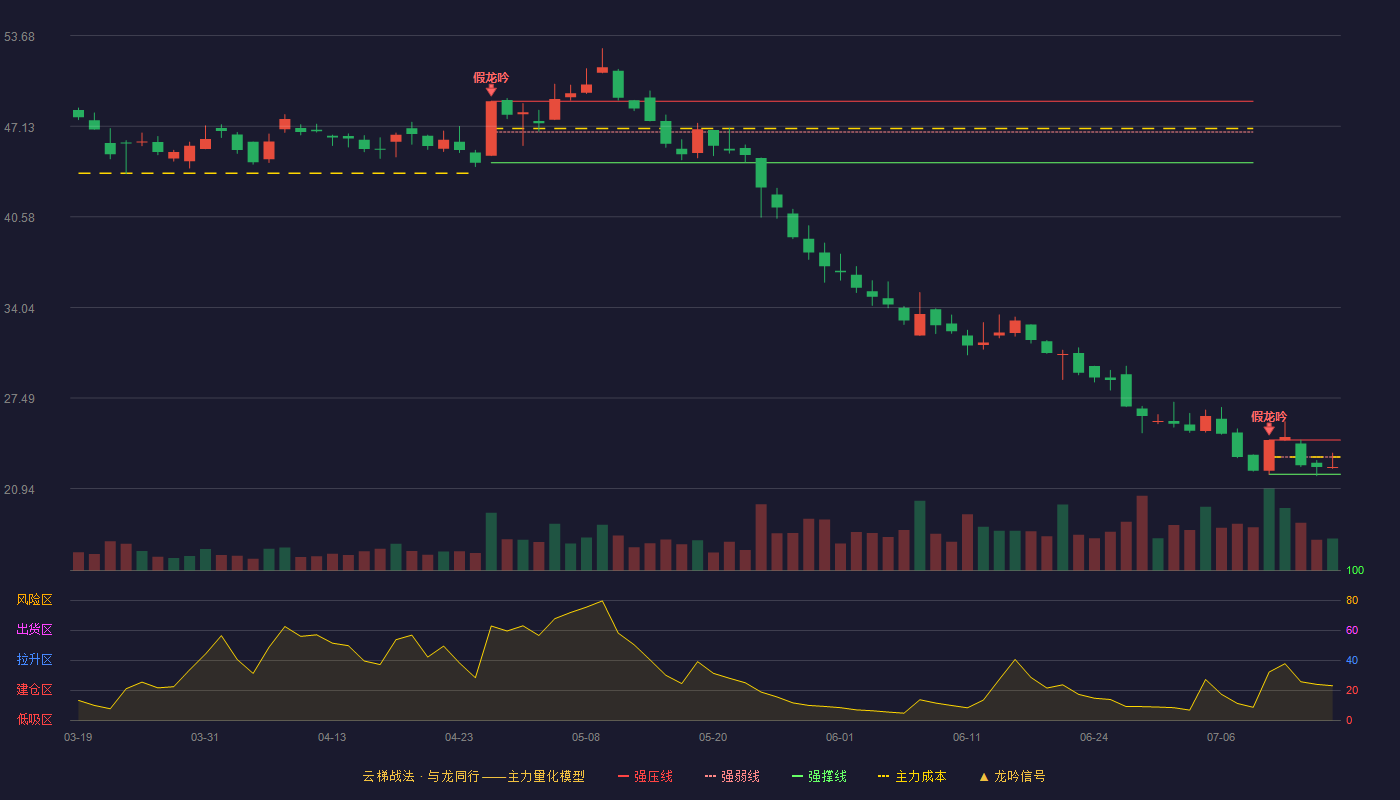Click the 主力成本 yellow dashed legend marker
1400x800 pixels.
point(883,776)
